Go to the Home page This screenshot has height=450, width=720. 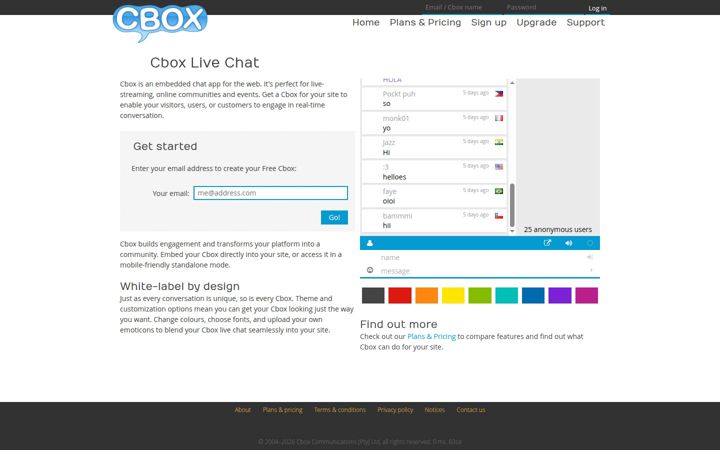[x=366, y=22]
